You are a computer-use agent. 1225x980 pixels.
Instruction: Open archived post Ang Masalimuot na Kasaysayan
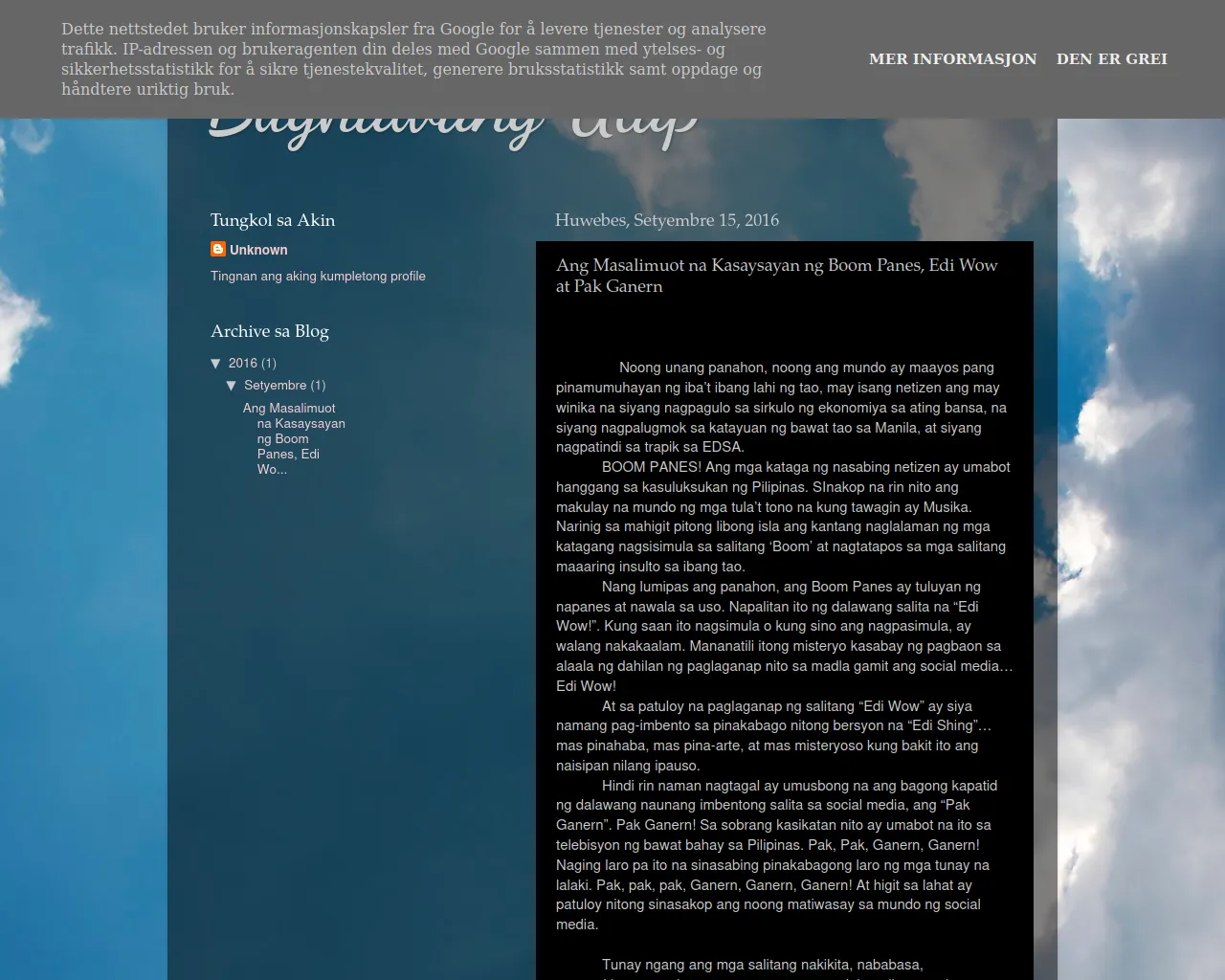pos(294,438)
